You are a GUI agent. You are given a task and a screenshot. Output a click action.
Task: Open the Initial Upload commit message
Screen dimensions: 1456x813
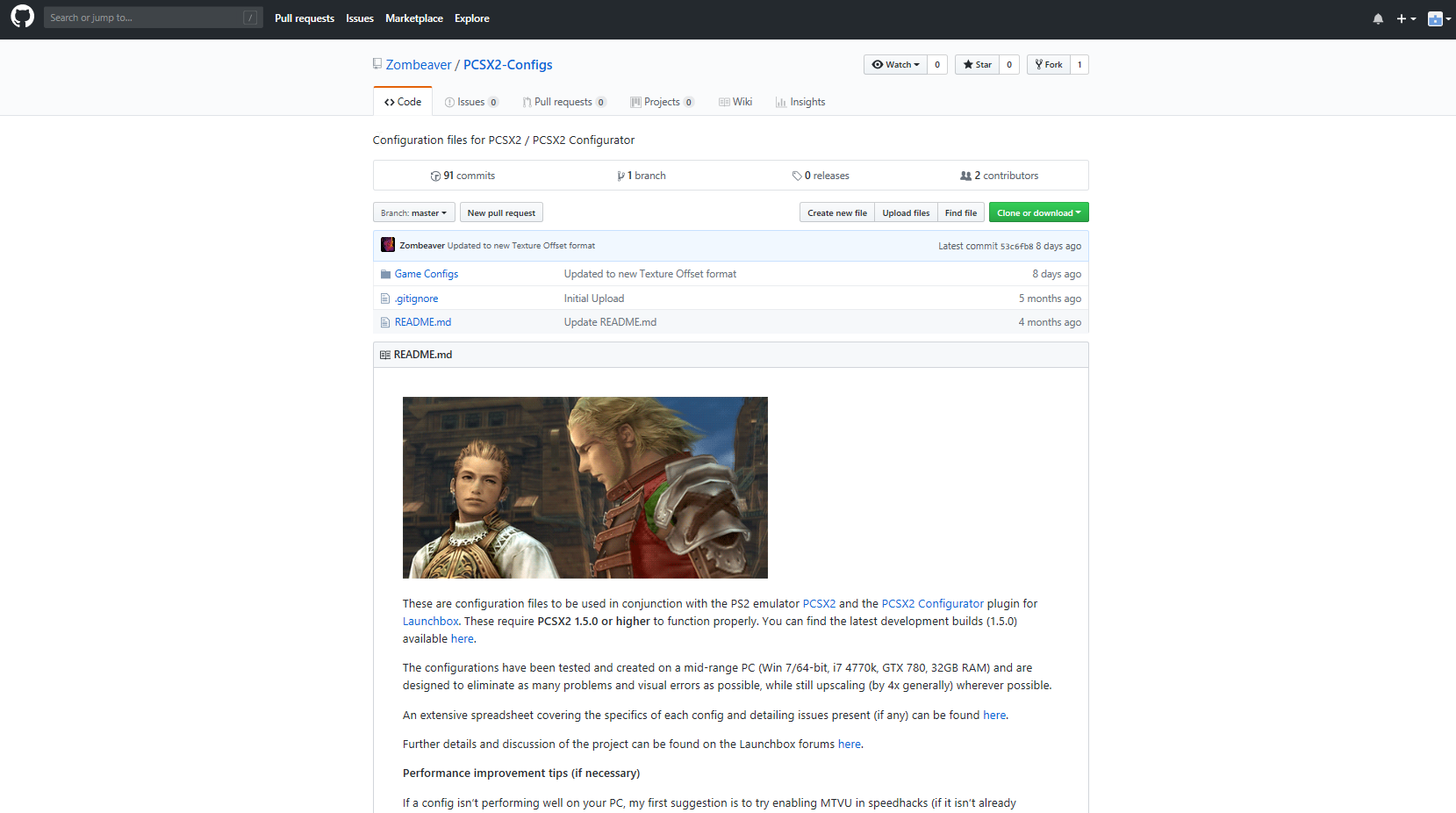point(594,299)
